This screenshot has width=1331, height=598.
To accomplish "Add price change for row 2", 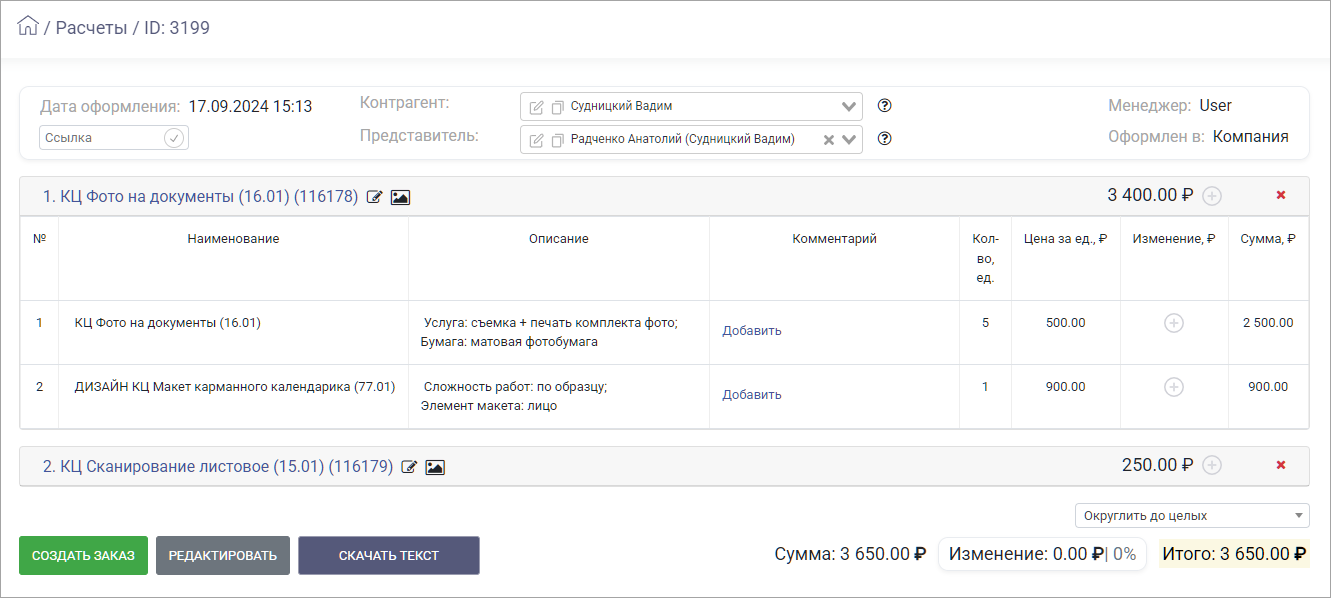I will click(1174, 387).
